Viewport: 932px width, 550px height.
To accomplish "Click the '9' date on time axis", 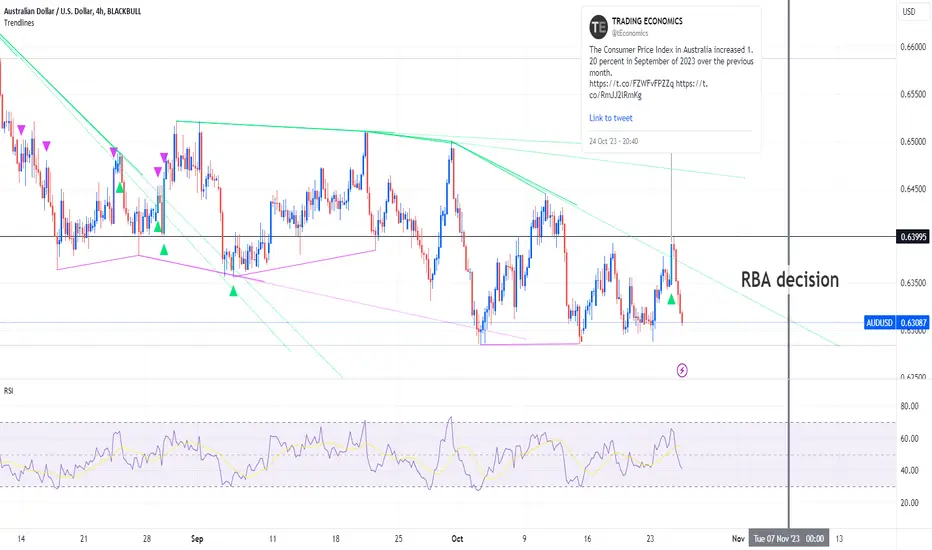I will click(x=524, y=539).
